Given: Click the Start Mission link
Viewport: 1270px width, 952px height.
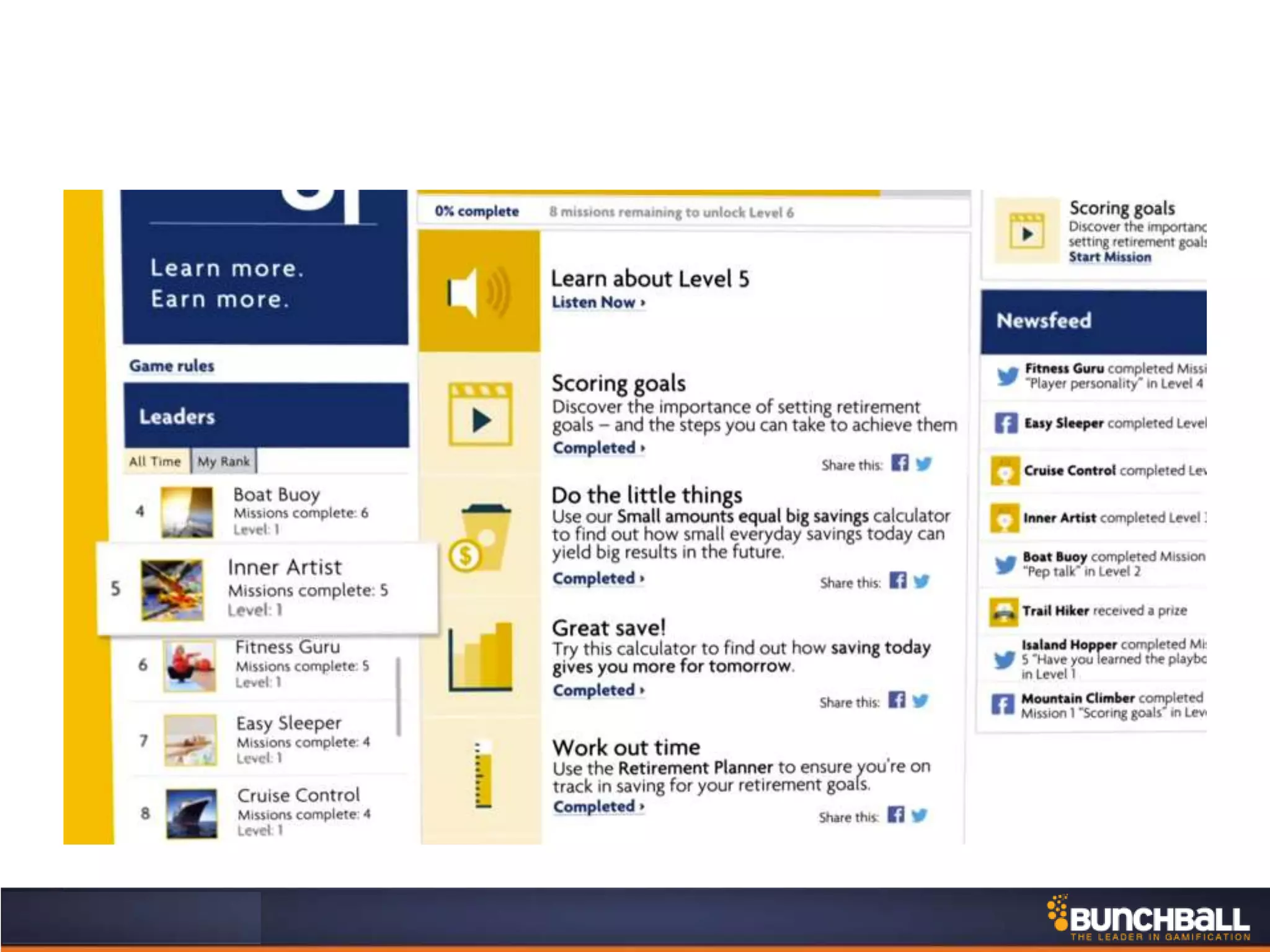Looking at the screenshot, I should 1109,257.
